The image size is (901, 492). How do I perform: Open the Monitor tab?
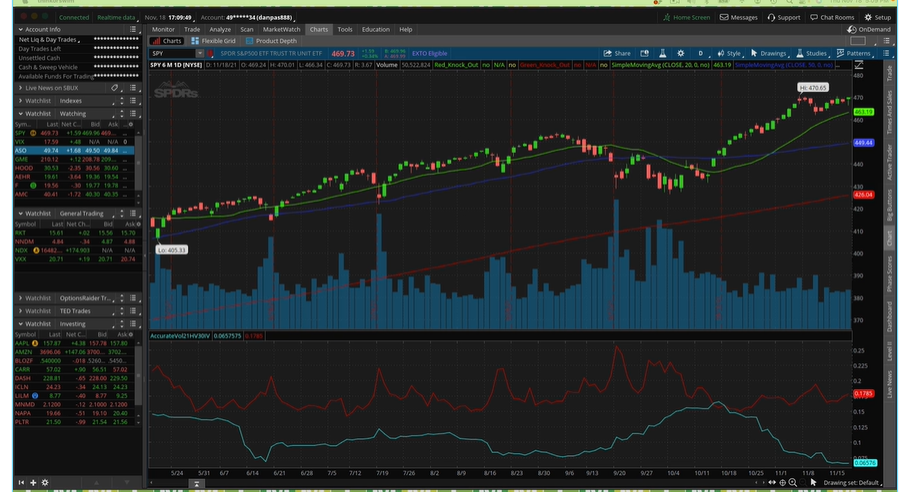pyautogui.click(x=163, y=29)
